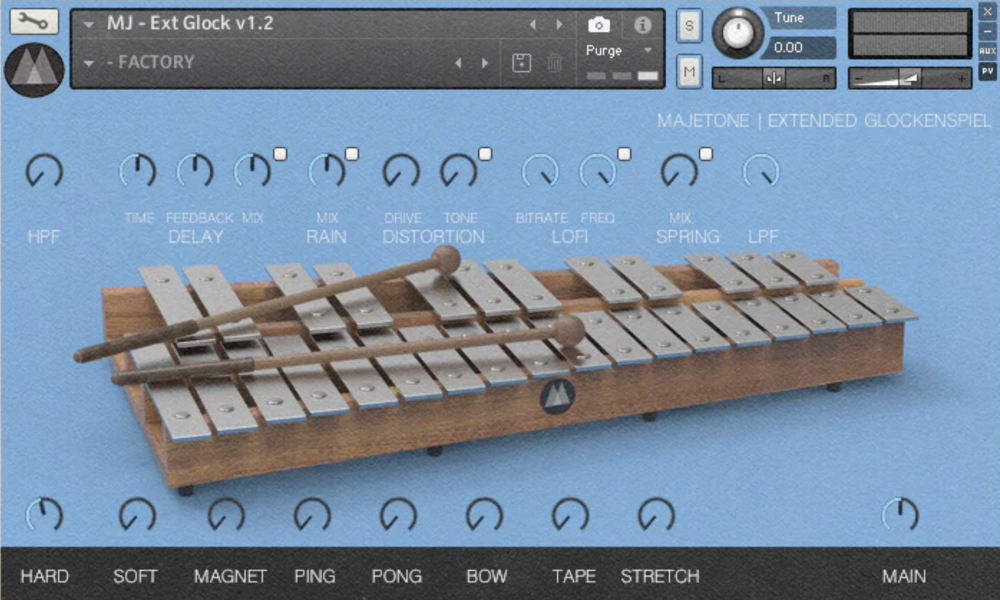Minimize instrument view with minus button
The image size is (1000, 600).
click(x=987, y=31)
